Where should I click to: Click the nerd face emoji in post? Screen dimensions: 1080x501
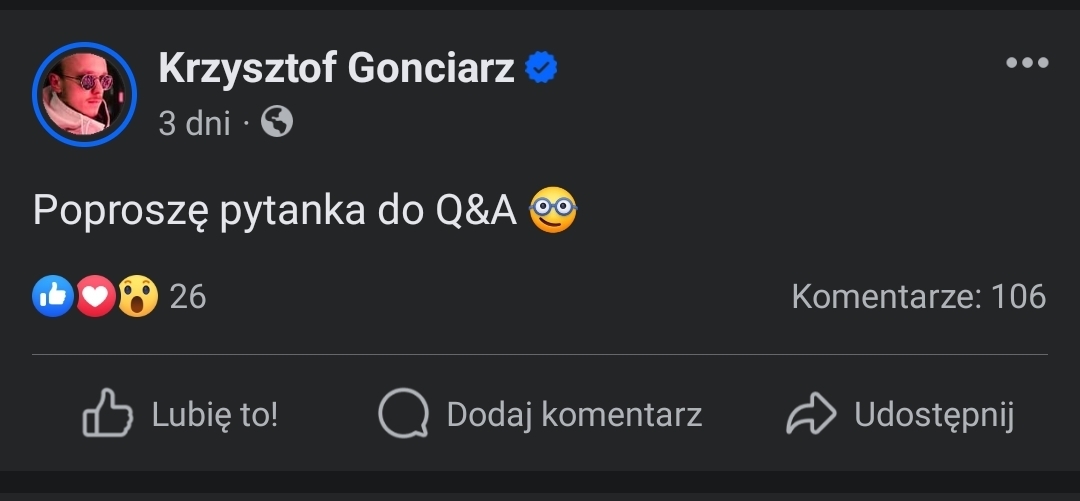pos(553,210)
